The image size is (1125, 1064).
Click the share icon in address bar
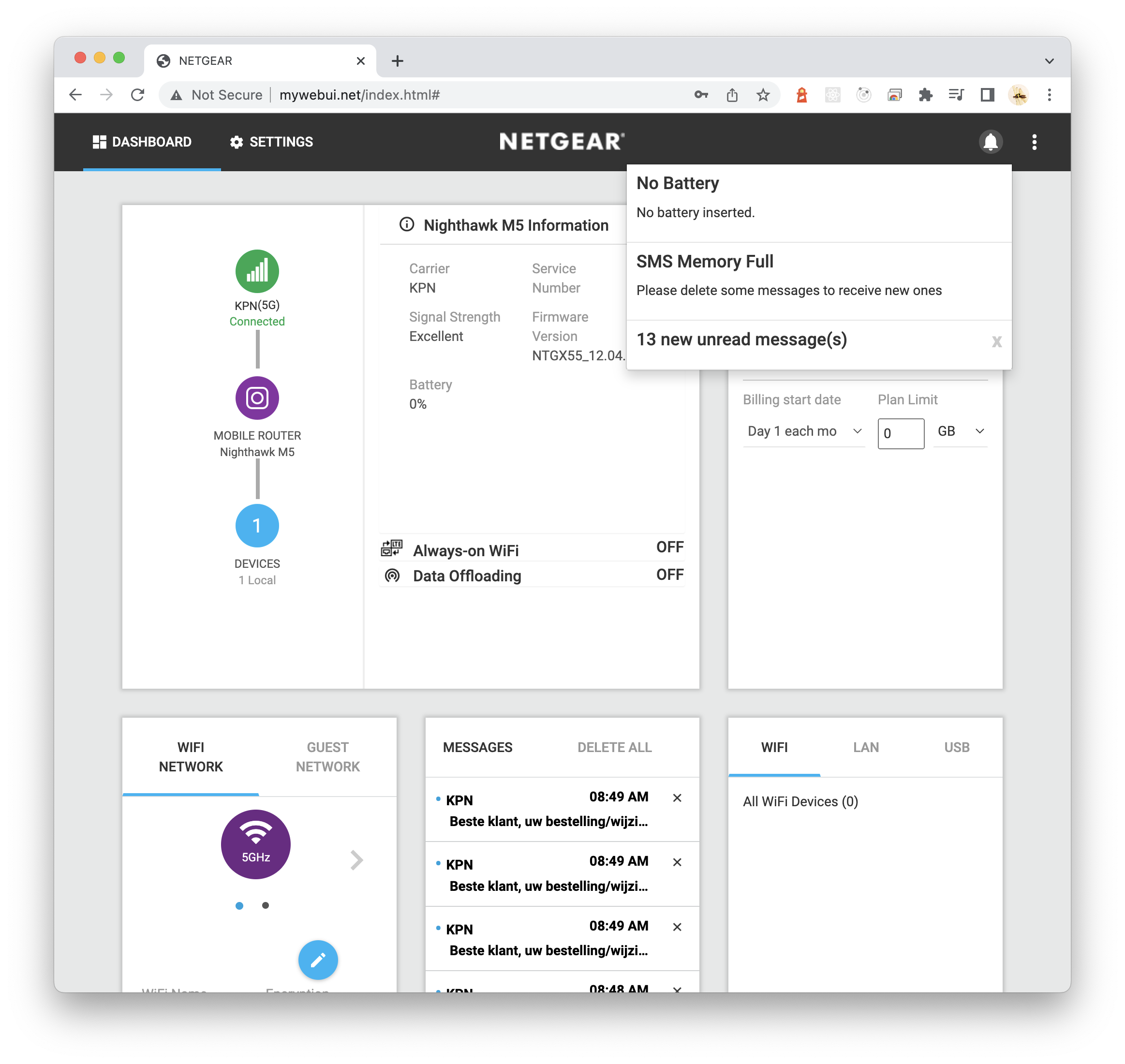[x=732, y=95]
